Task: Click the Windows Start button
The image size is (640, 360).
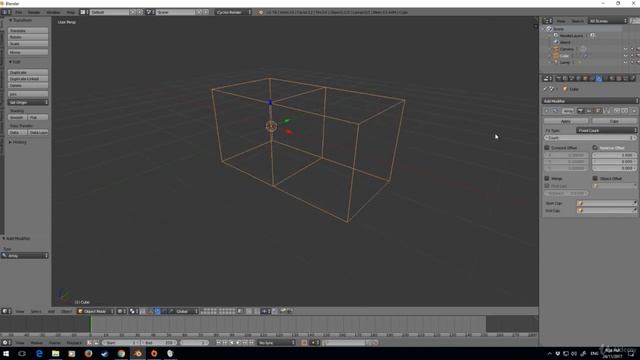Action: click(6, 353)
